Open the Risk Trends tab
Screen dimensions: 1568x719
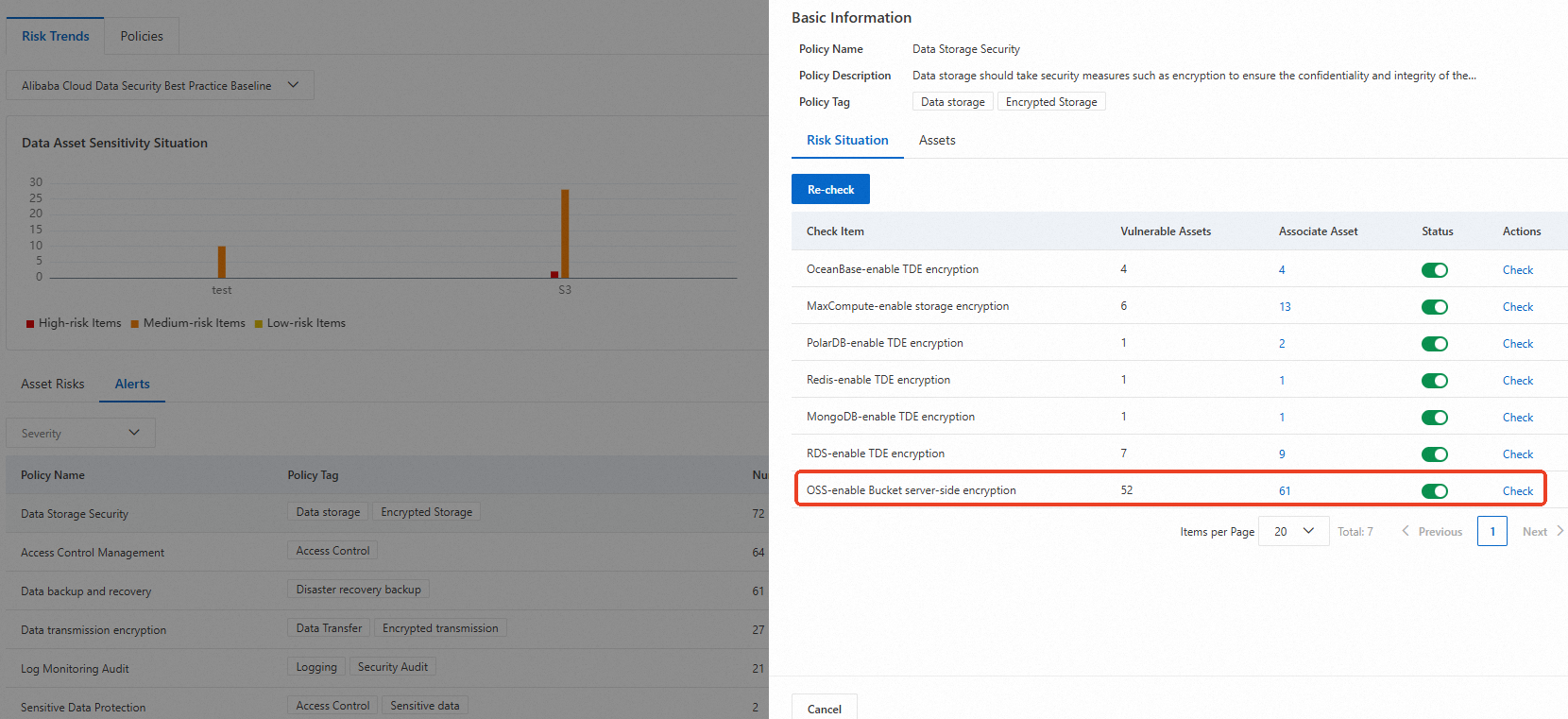56,36
